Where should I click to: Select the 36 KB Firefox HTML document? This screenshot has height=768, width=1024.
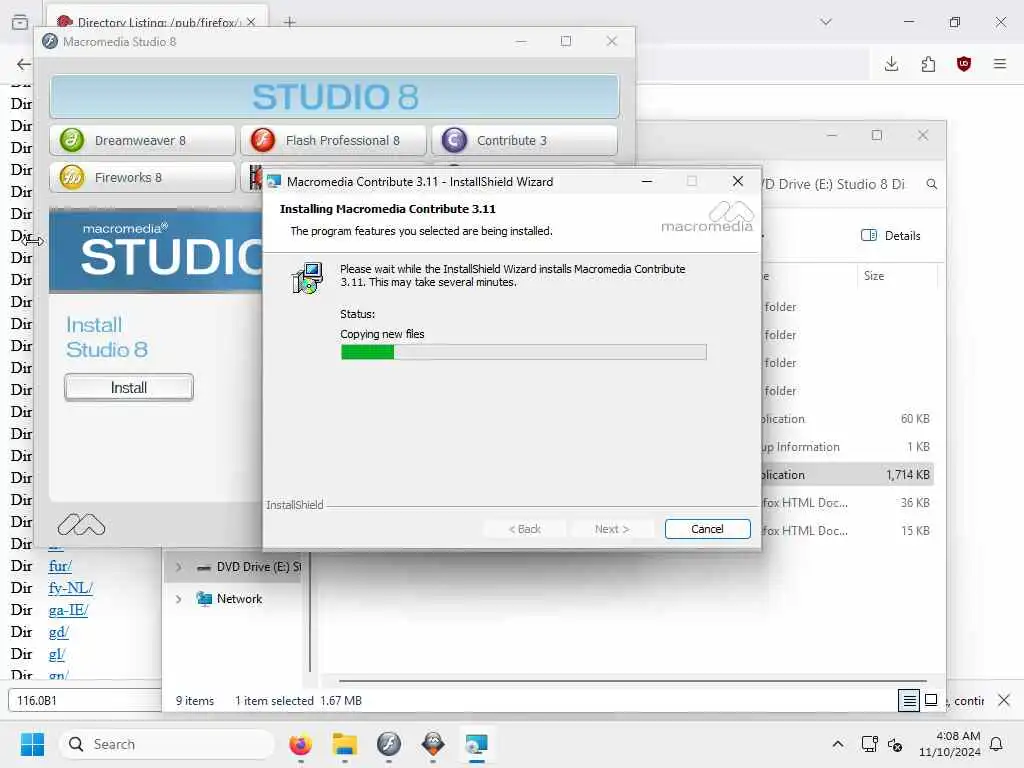point(847,503)
